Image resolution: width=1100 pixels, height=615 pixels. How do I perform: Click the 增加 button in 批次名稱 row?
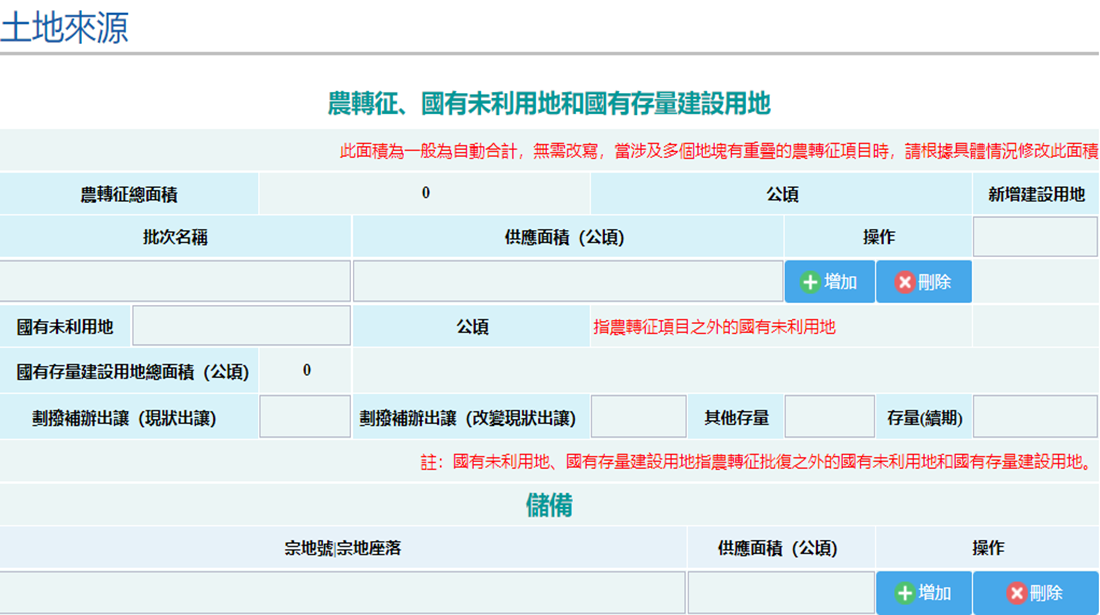(829, 282)
